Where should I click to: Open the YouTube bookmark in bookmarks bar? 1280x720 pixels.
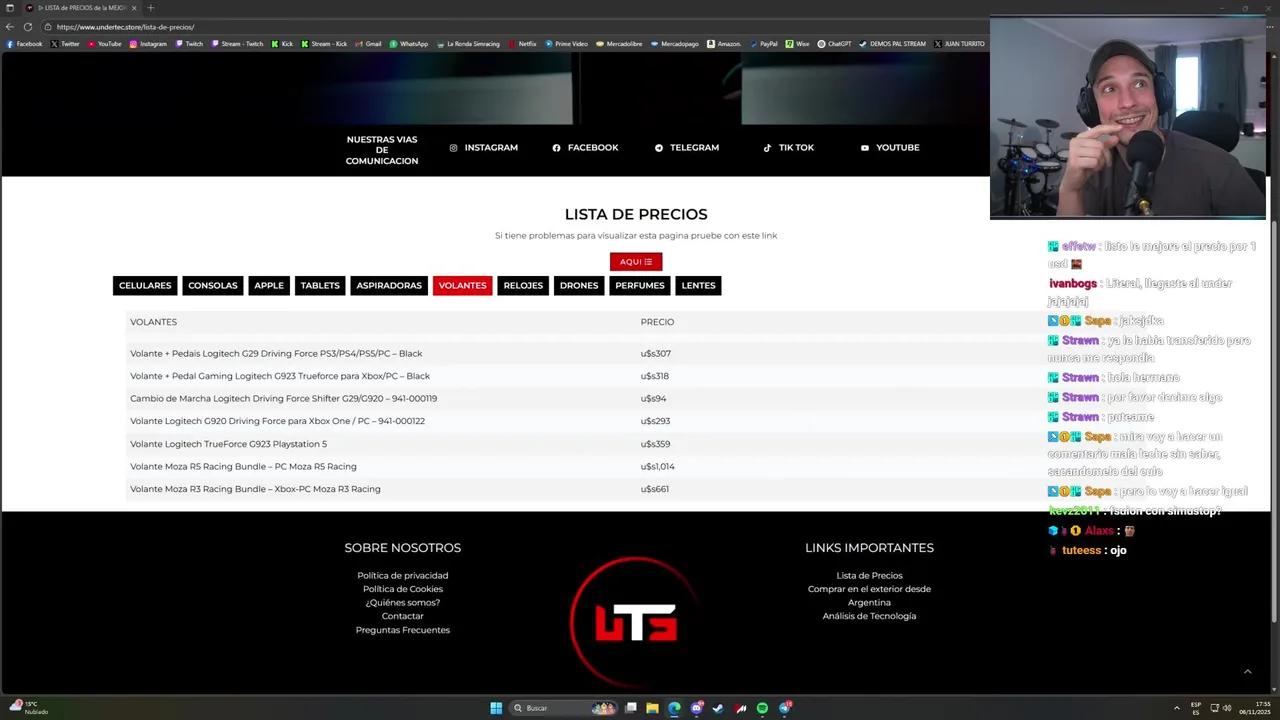105,44
